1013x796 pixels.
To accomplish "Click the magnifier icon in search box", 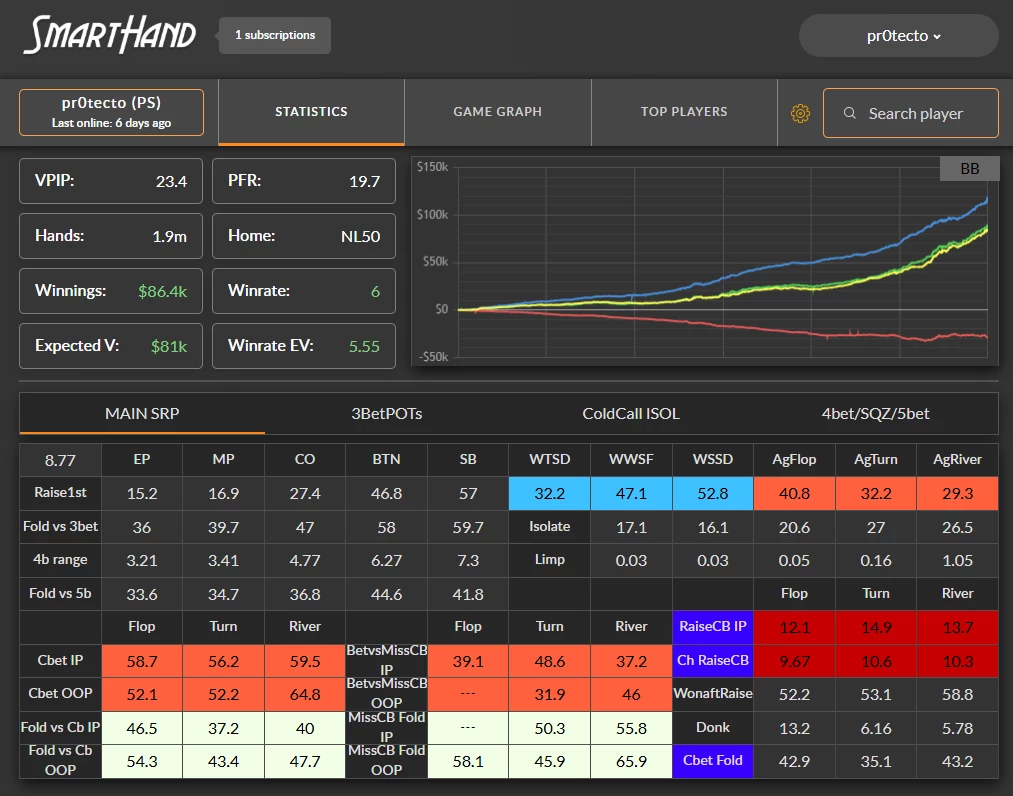I will click(850, 113).
